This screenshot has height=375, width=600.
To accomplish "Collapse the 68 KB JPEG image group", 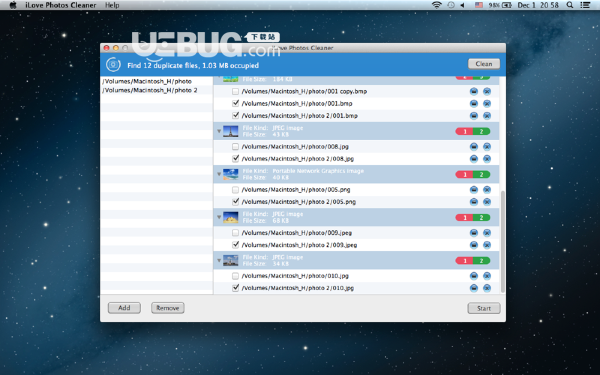I will coord(219,217).
